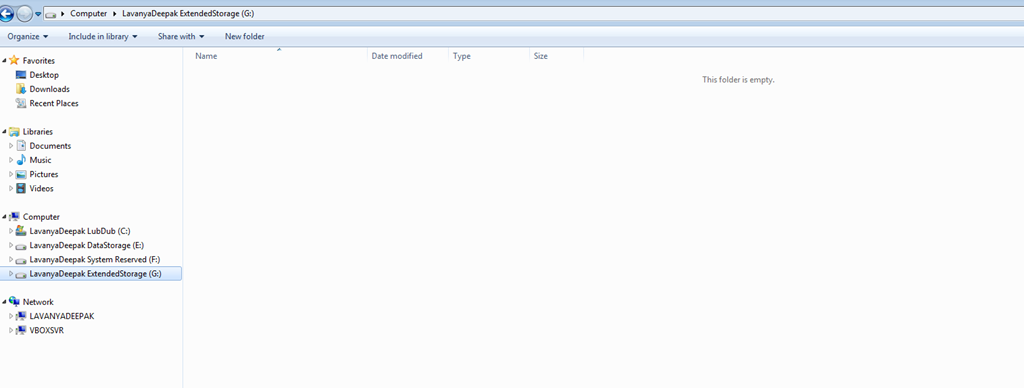Click the Computer icon in the navigation pane
Screen dimensions: 1024x388
tap(14, 217)
